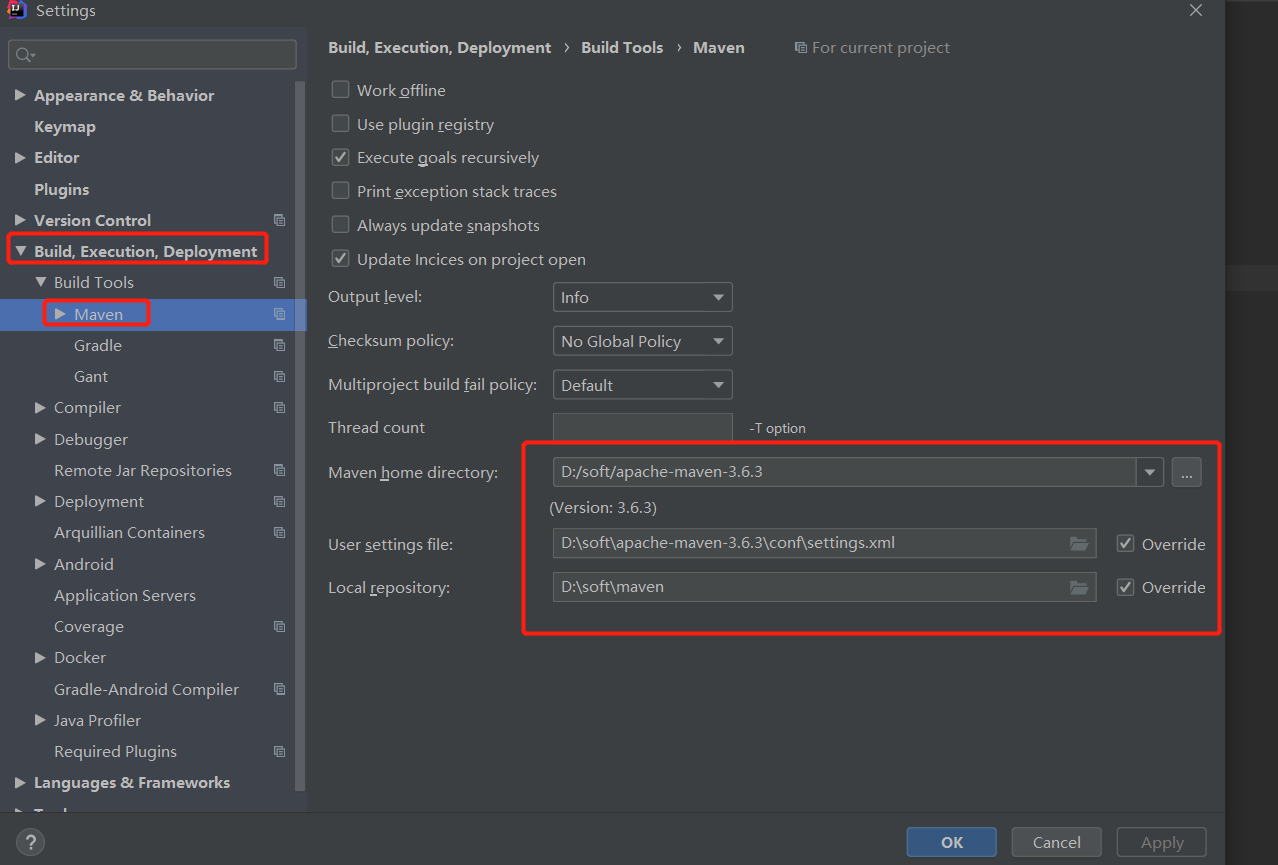Click project-level icon beside Required Plugins
This screenshot has height=865, width=1278.
(x=279, y=751)
